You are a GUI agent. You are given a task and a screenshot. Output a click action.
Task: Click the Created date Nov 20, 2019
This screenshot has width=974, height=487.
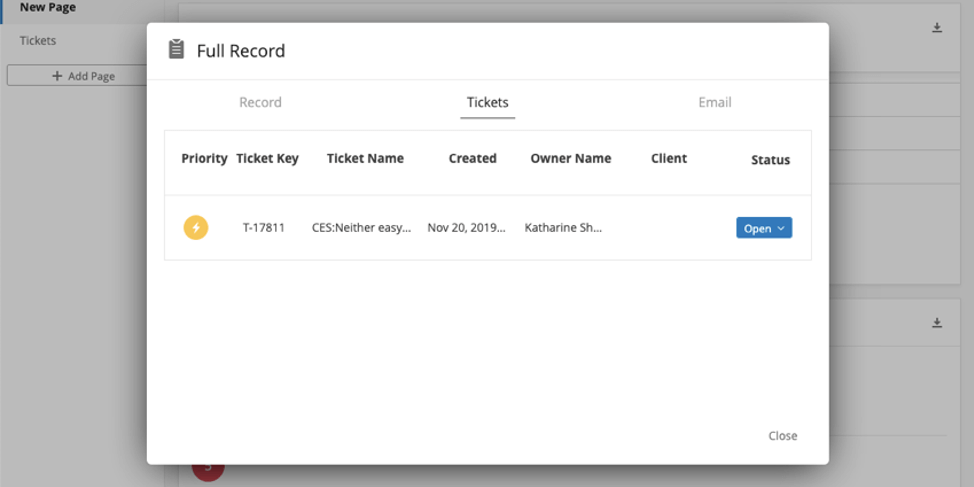click(467, 228)
